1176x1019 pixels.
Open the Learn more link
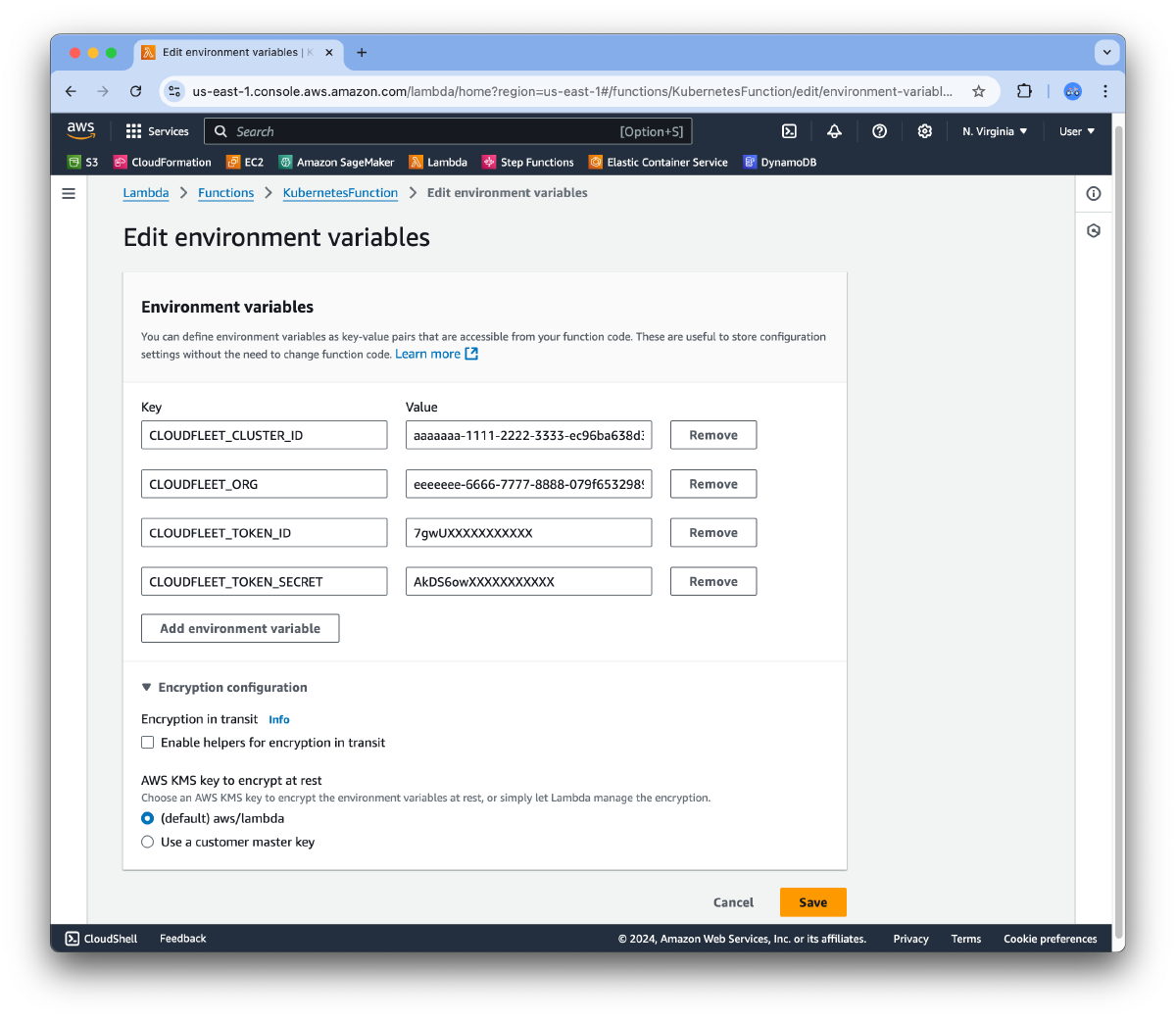436,354
